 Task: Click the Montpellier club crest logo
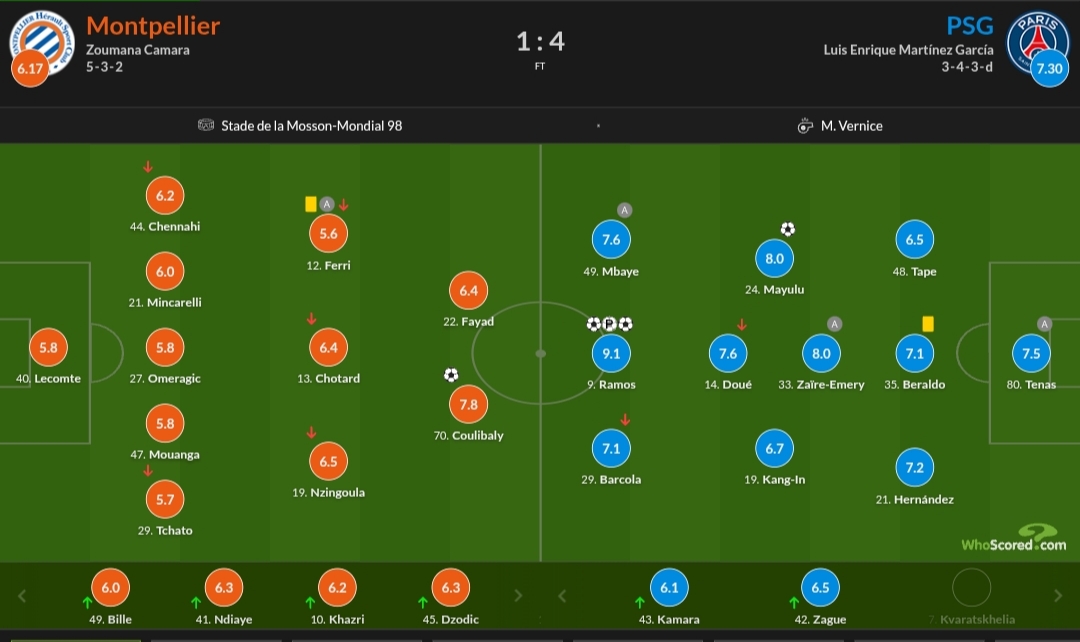[x=42, y=38]
